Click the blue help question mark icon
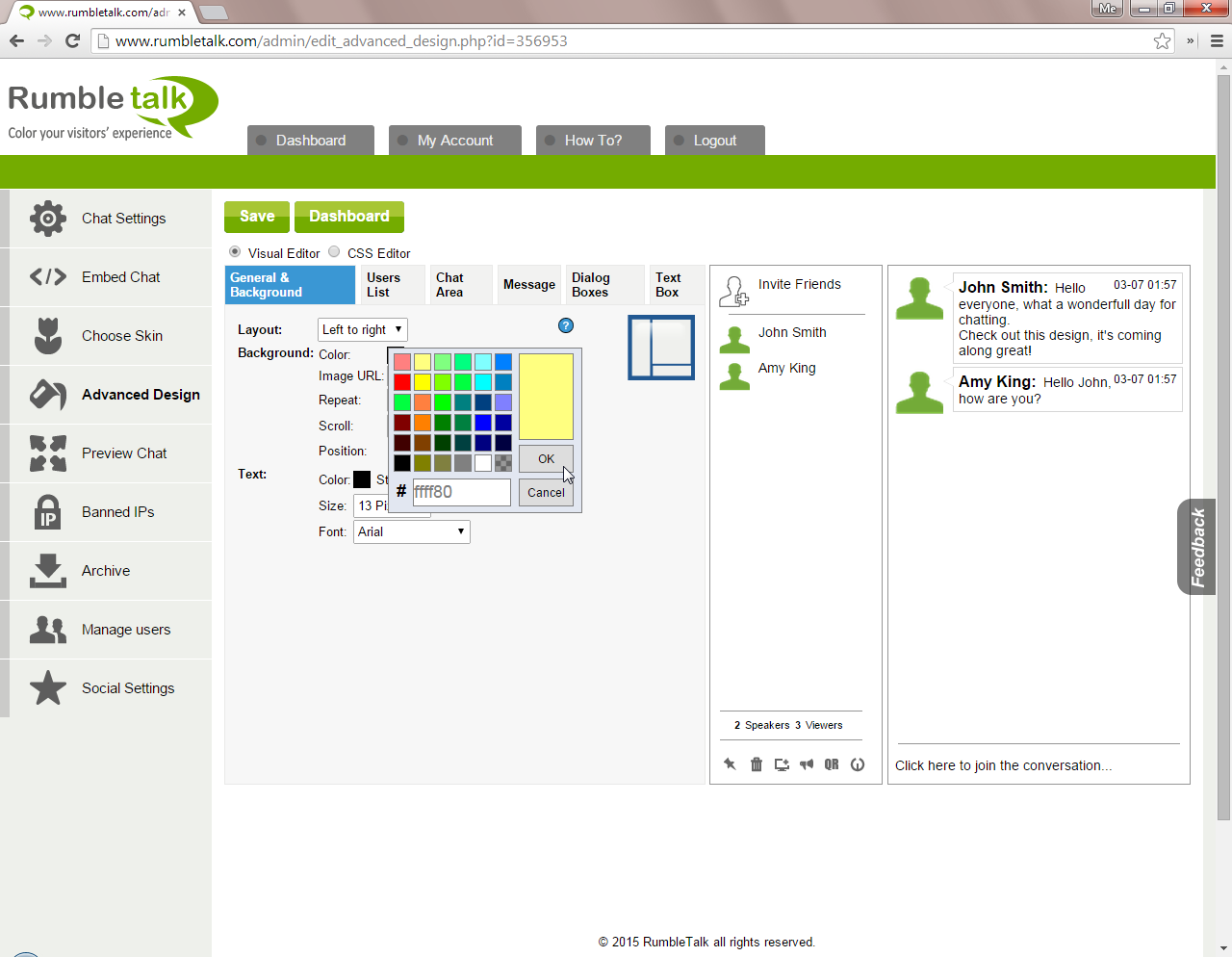This screenshot has height=957, width=1232. (x=566, y=325)
